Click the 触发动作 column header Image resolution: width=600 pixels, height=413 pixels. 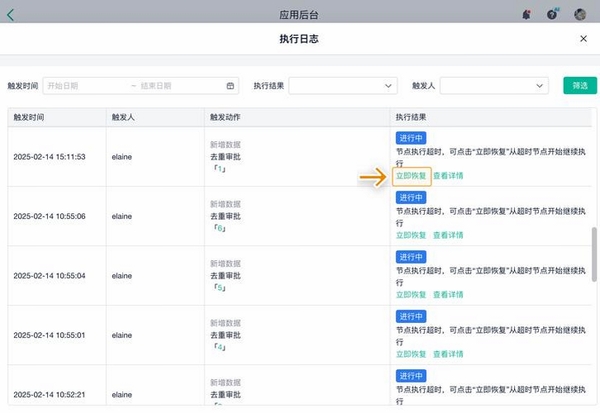pos(225,117)
